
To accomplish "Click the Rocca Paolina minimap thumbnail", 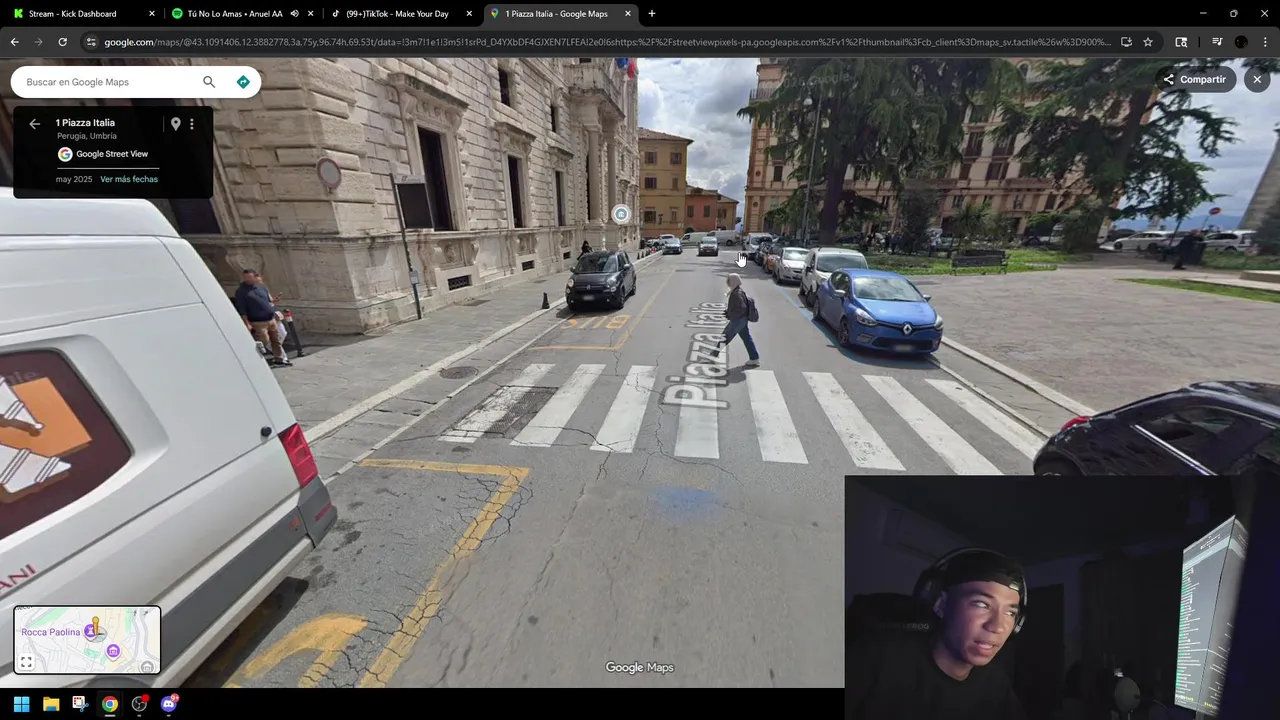I will [x=87, y=640].
